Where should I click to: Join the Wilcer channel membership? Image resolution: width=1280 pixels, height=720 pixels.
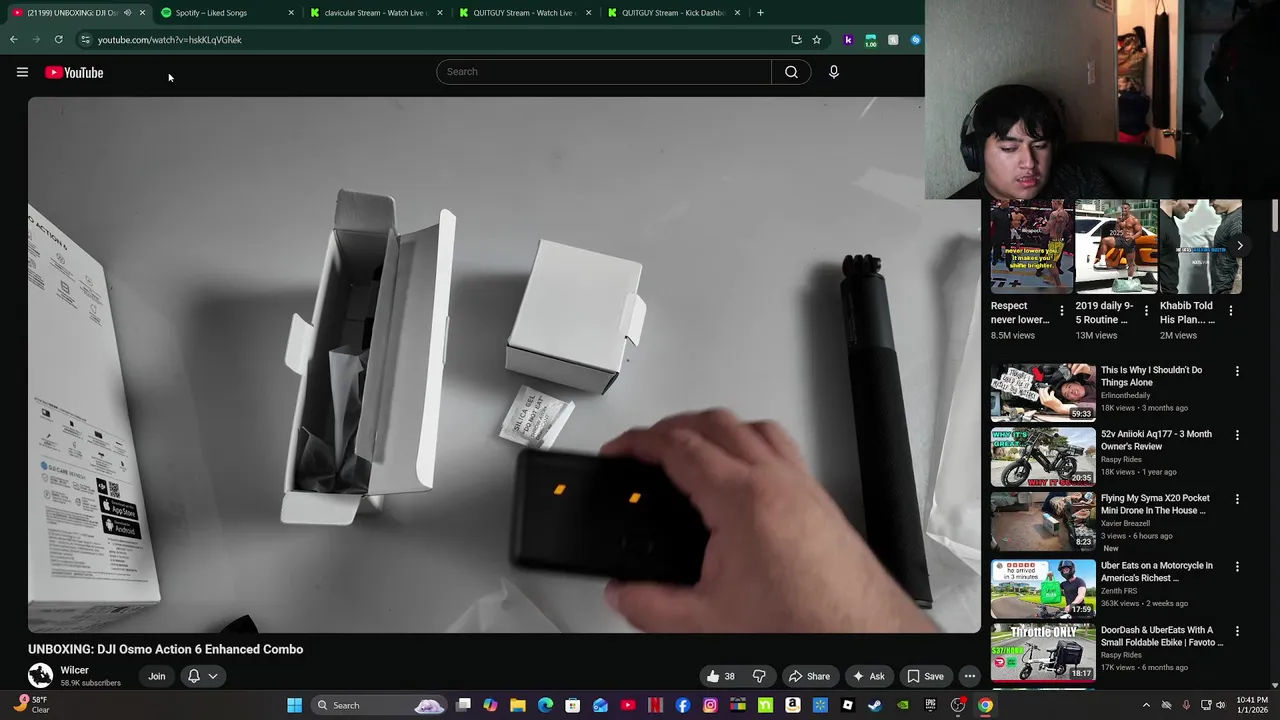(x=157, y=676)
